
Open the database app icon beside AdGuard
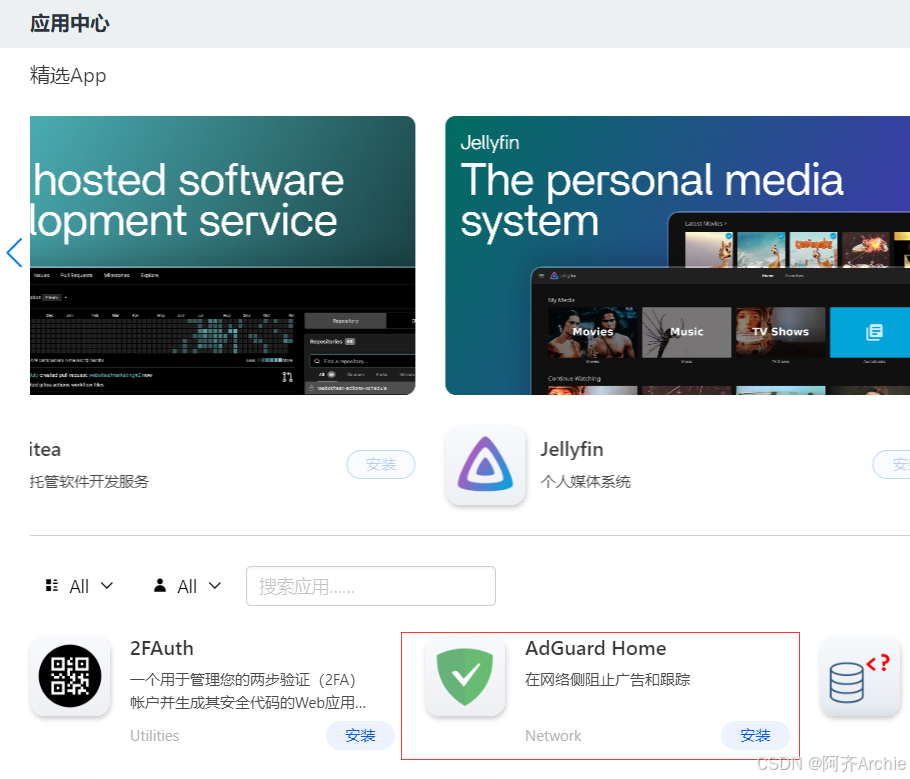859,676
